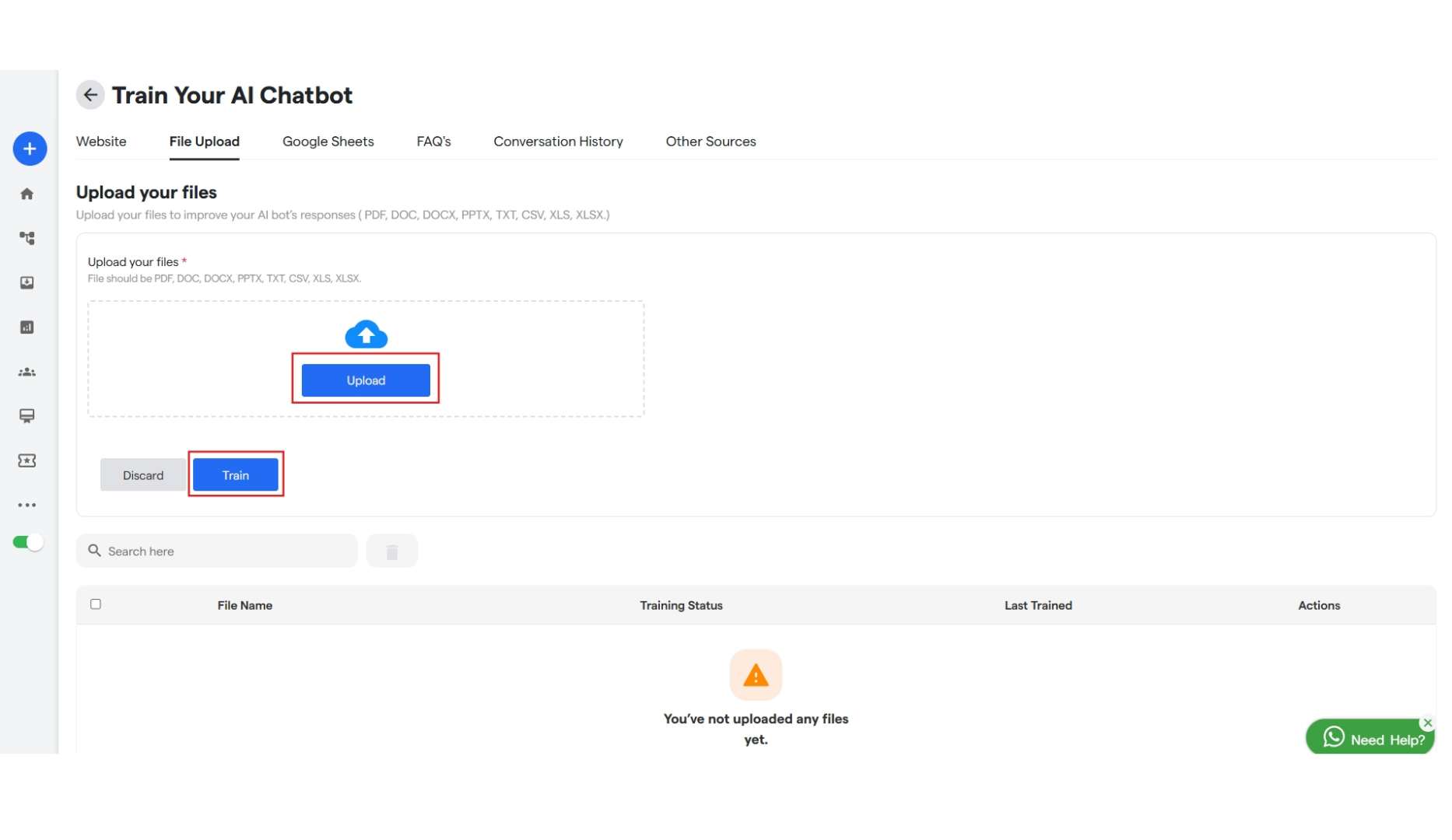Close the Need Help widget
Viewport: 1452px width, 840px height.
pyautogui.click(x=1428, y=723)
